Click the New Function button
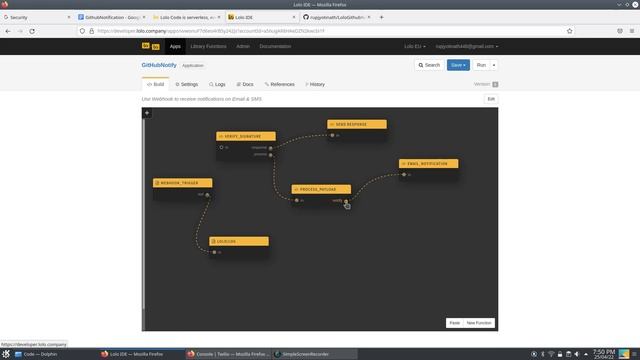 pyautogui.click(x=479, y=323)
